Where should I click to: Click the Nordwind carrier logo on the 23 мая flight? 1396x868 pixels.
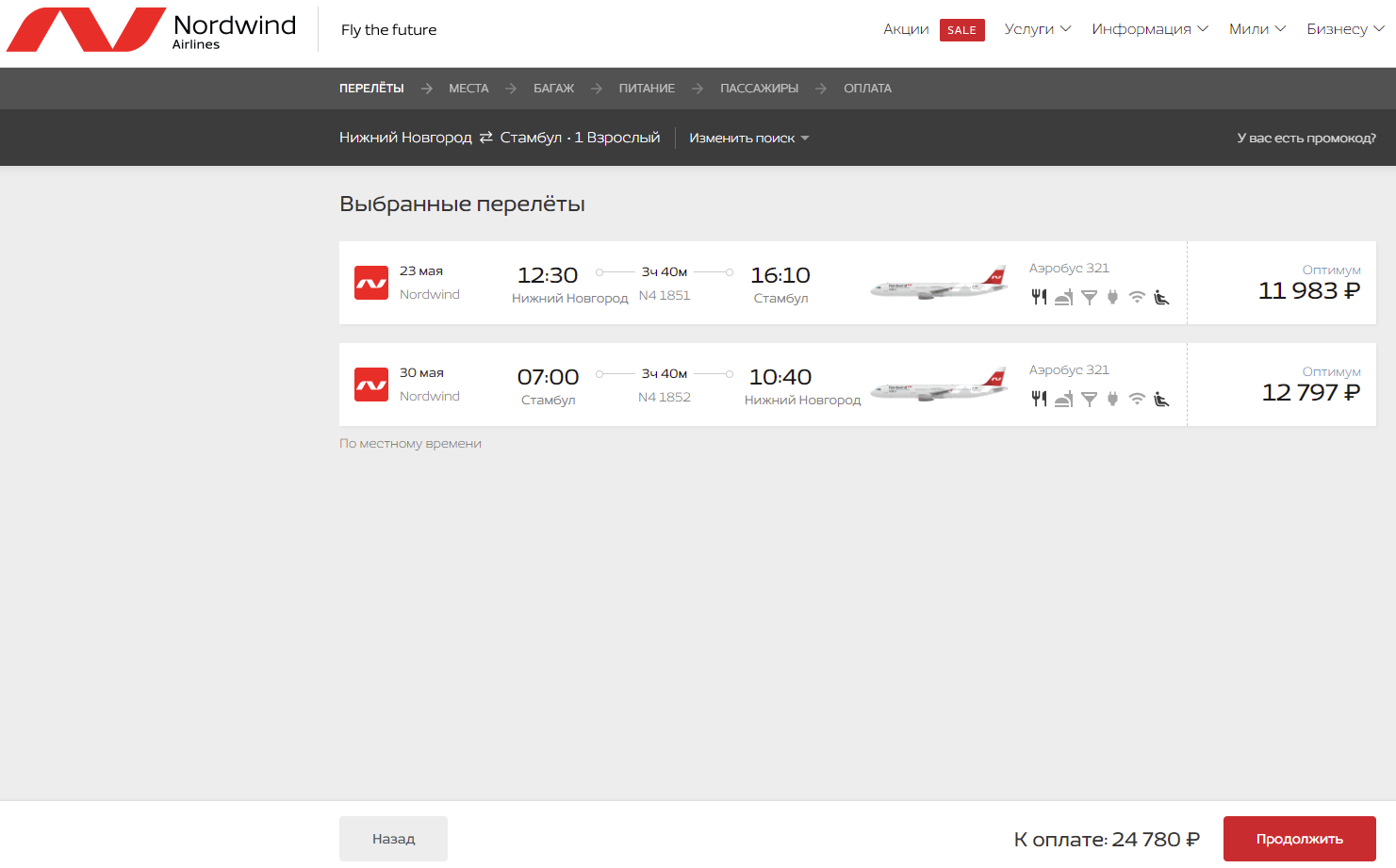tap(371, 283)
